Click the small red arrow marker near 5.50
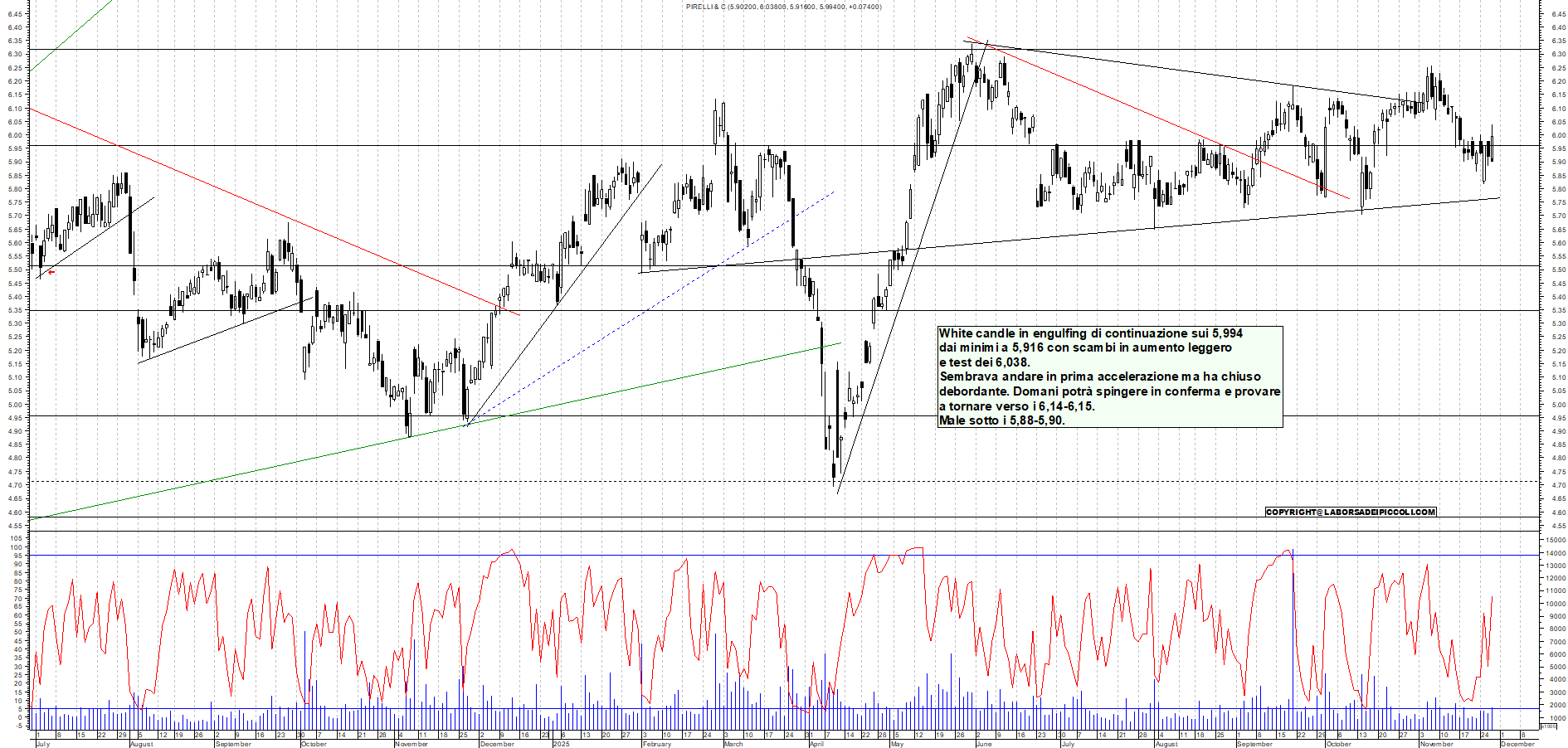 [51, 271]
